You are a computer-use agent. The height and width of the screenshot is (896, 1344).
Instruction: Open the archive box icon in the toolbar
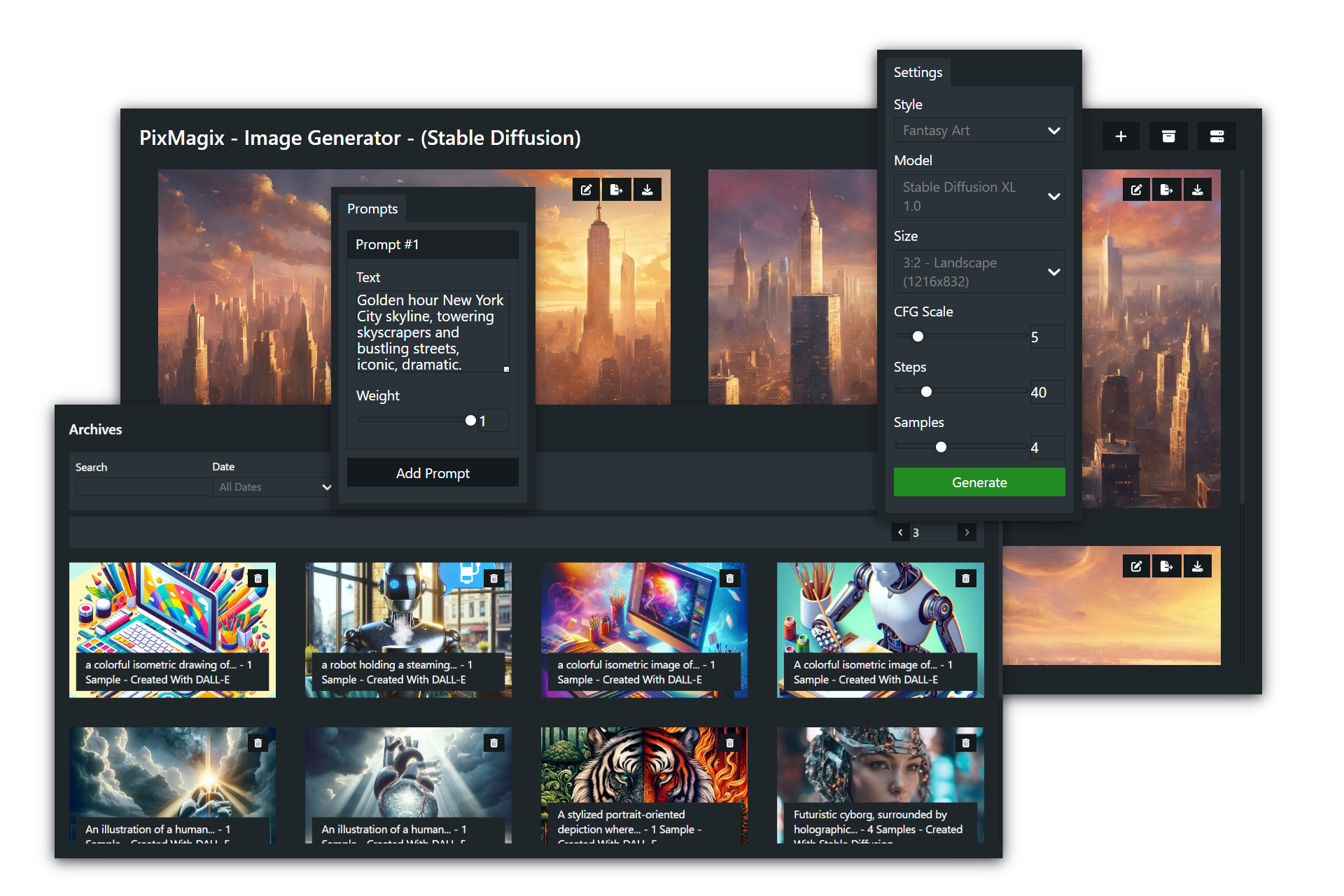[x=1168, y=136]
